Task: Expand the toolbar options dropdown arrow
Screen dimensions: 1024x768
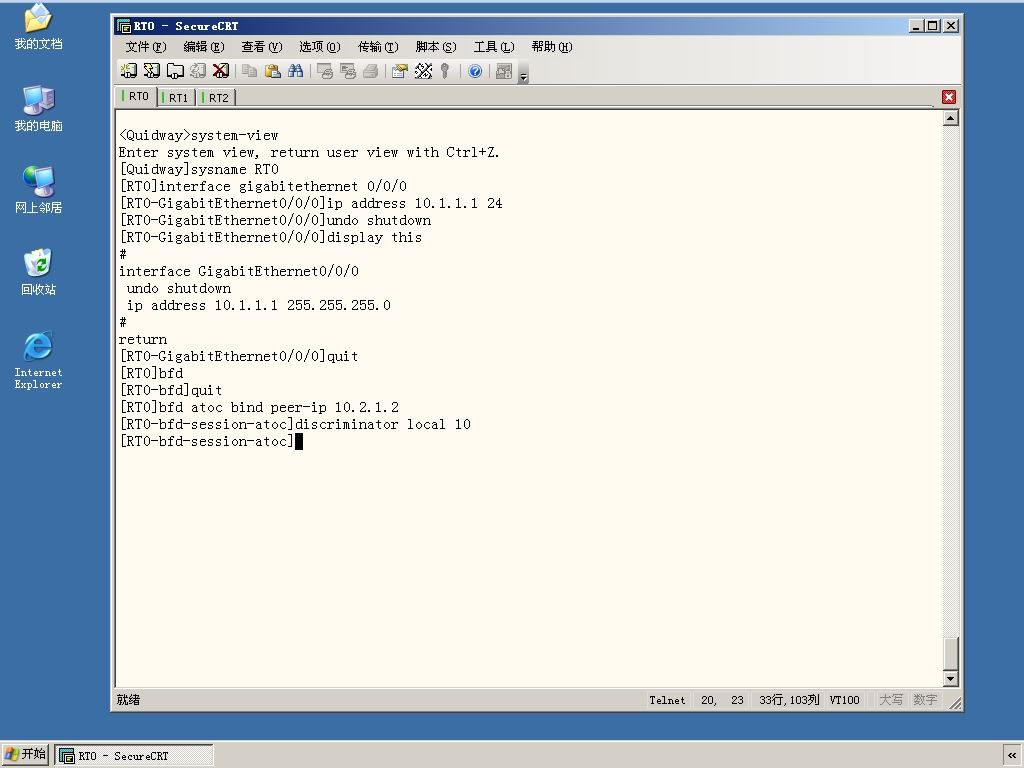Action: (523, 76)
